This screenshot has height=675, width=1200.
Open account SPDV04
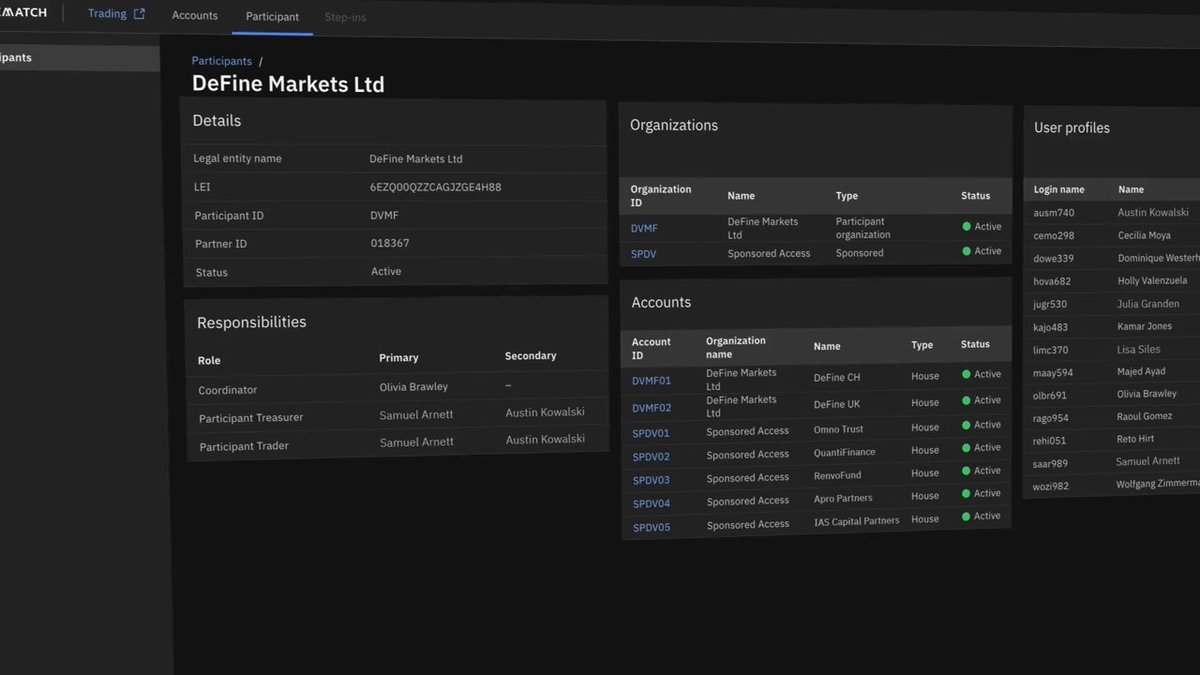652,504
